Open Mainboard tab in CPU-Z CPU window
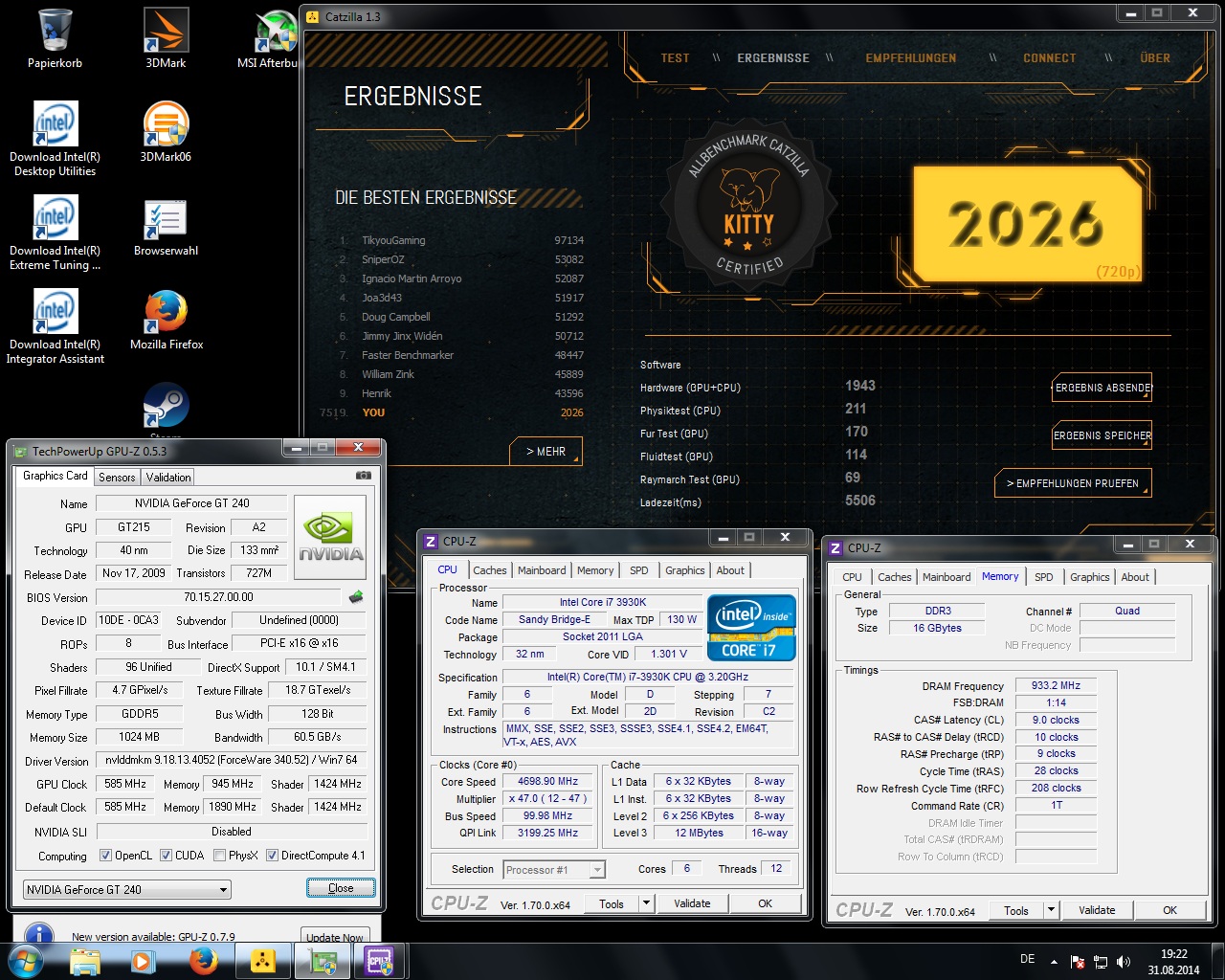The height and width of the screenshot is (980, 1225). (542, 570)
